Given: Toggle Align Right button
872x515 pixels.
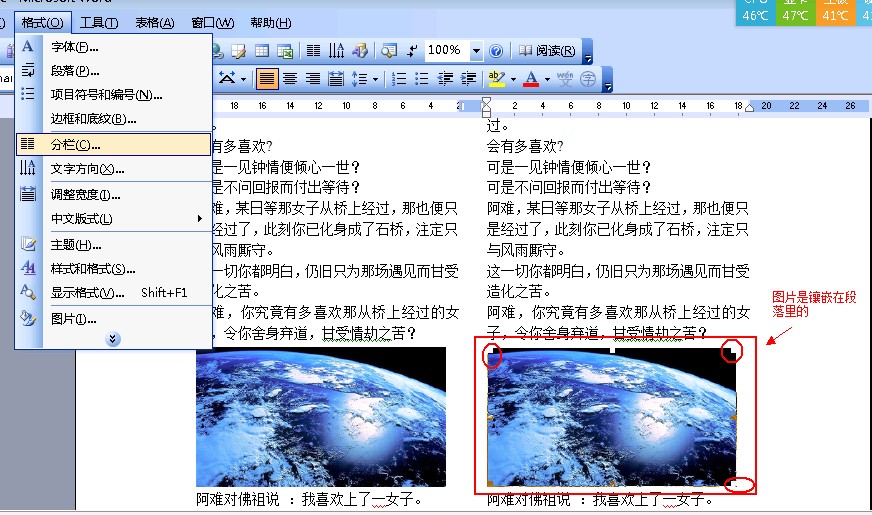Looking at the screenshot, I should pyautogui.click(x=313, y=79).
